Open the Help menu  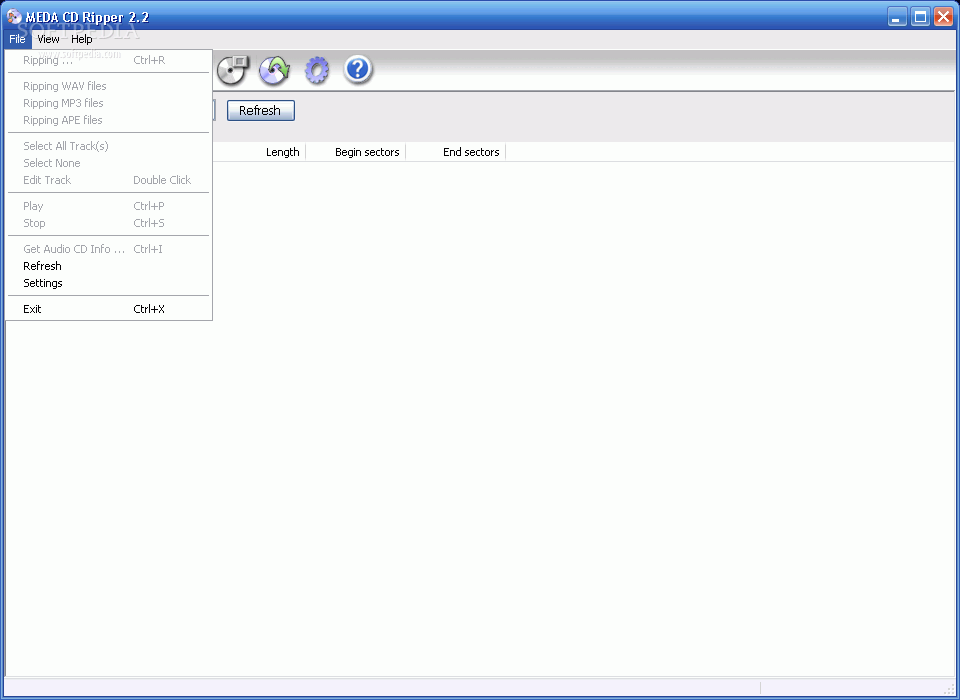pos(81,39)
